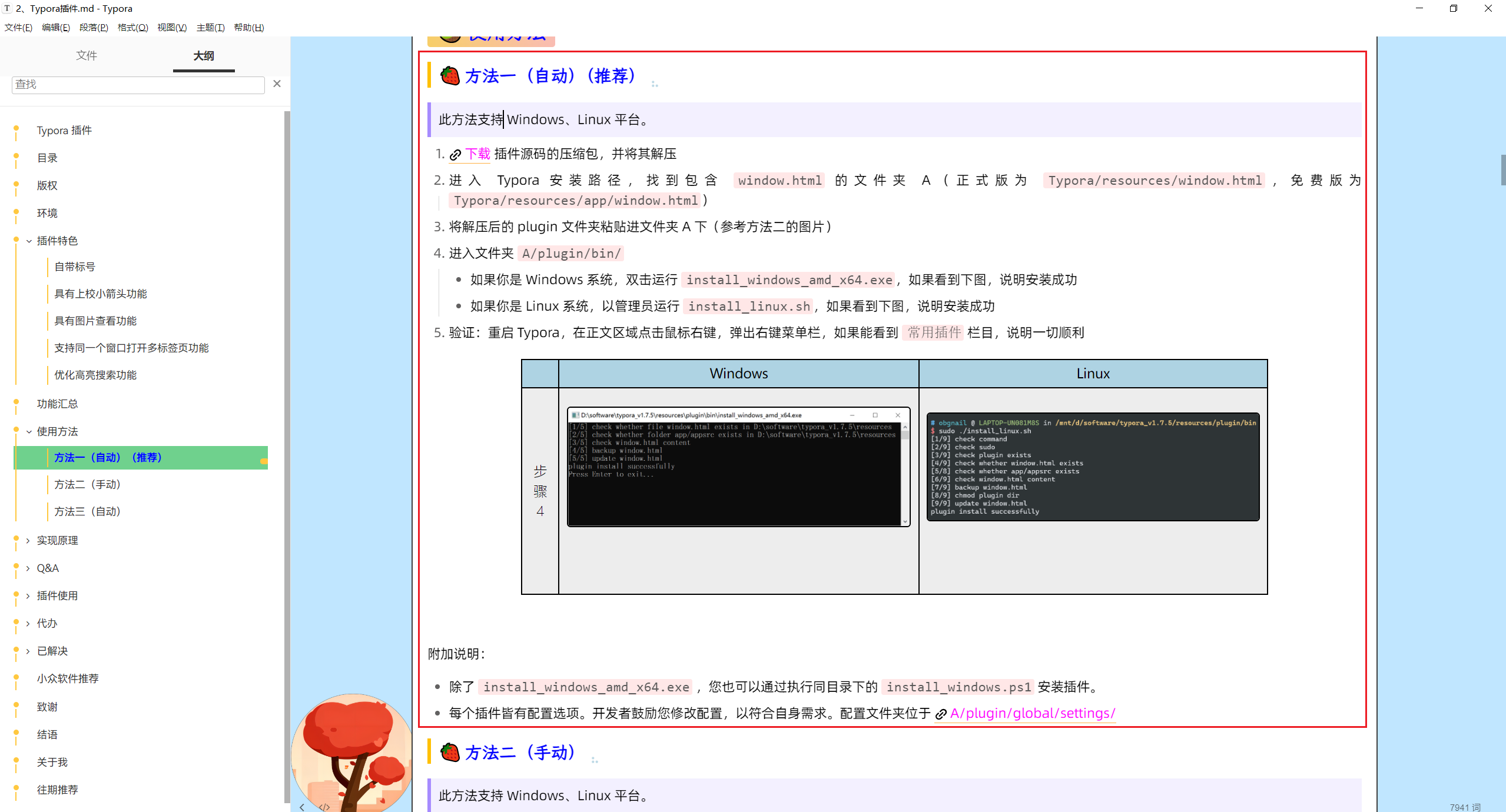The width and height of the screenshot is (1506, 812).
Task: Toggle source code mode icon
Action: [324, 807]
